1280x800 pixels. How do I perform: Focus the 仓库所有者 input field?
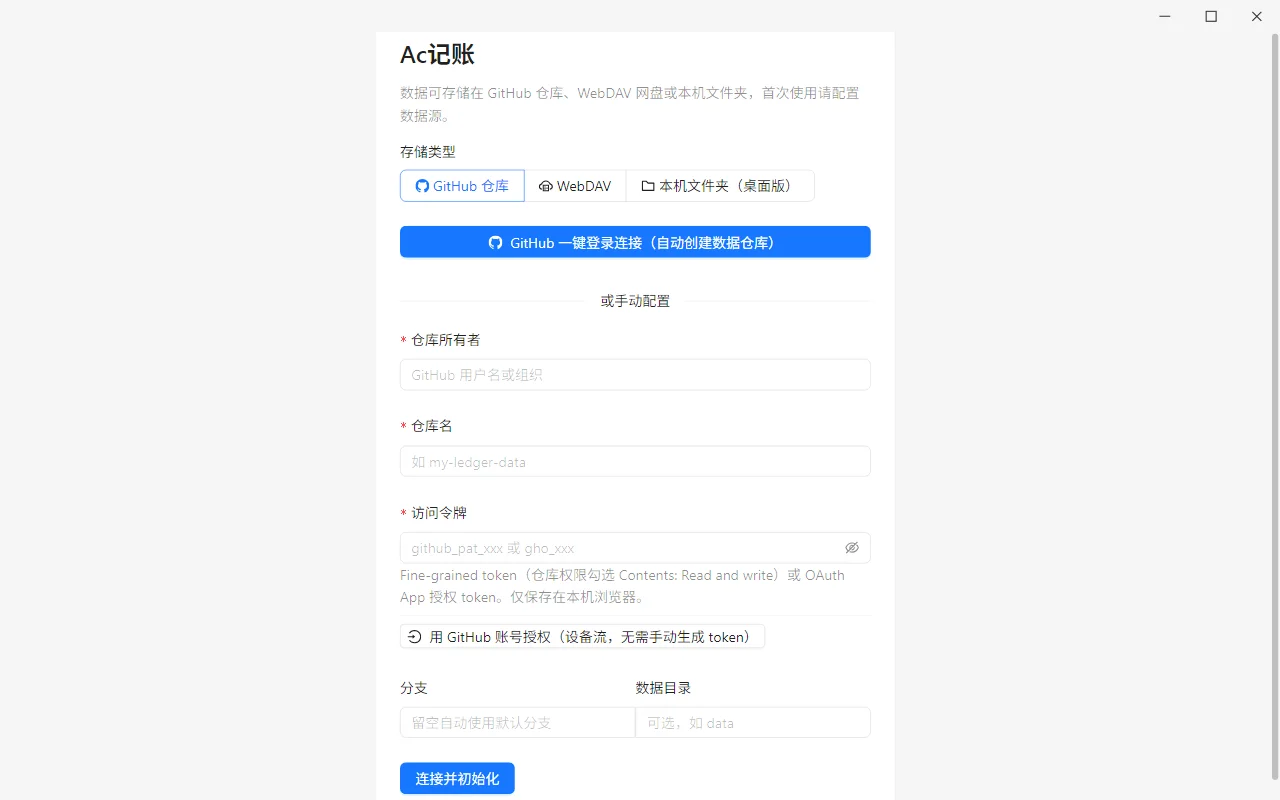pos(635,375)
